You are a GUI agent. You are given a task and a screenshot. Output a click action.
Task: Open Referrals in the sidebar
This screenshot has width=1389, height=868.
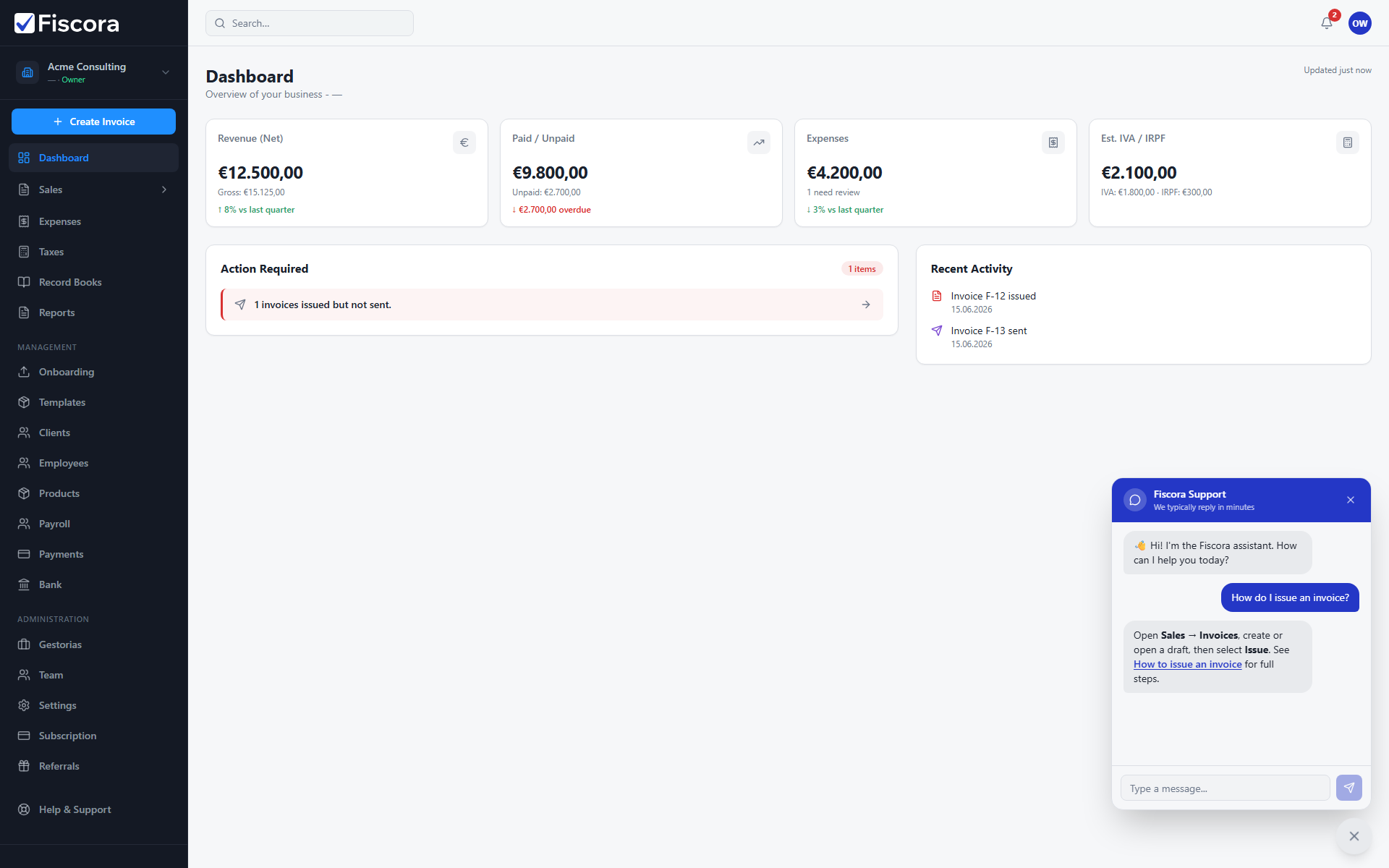93,766
